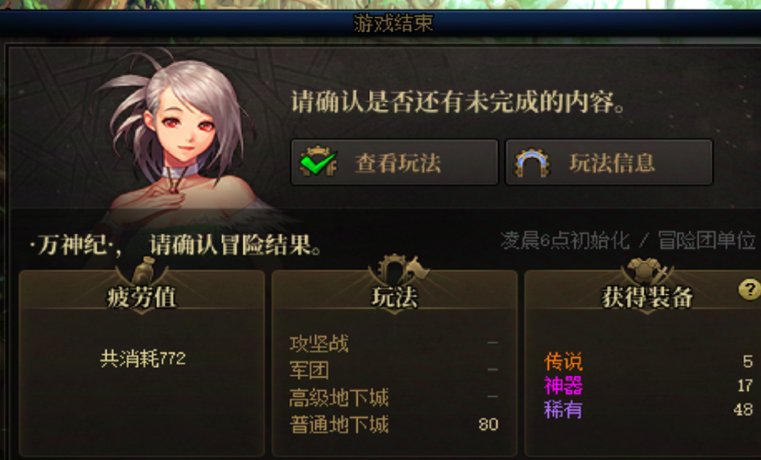Click the 高级地下城 row

point(394,397)
